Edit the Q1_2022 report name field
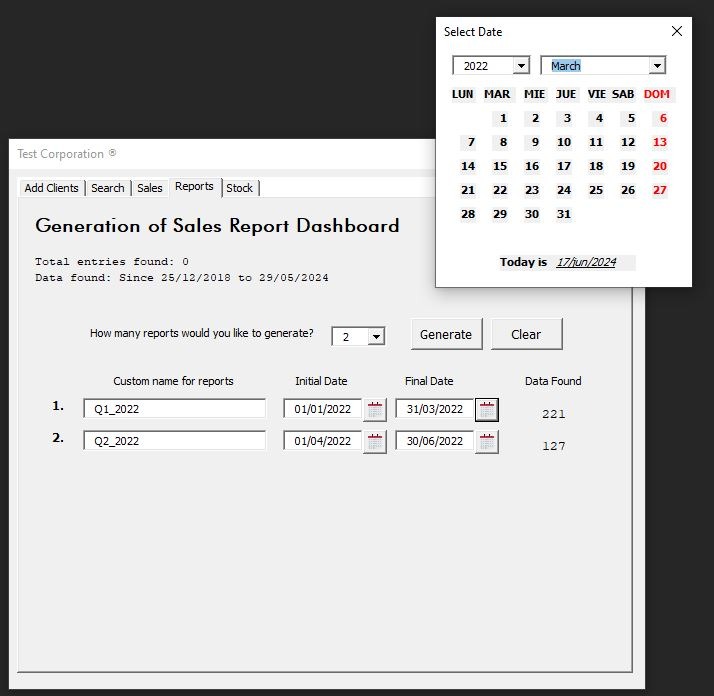Viewport: 714px width, 696px height. [x=174, y=409]
